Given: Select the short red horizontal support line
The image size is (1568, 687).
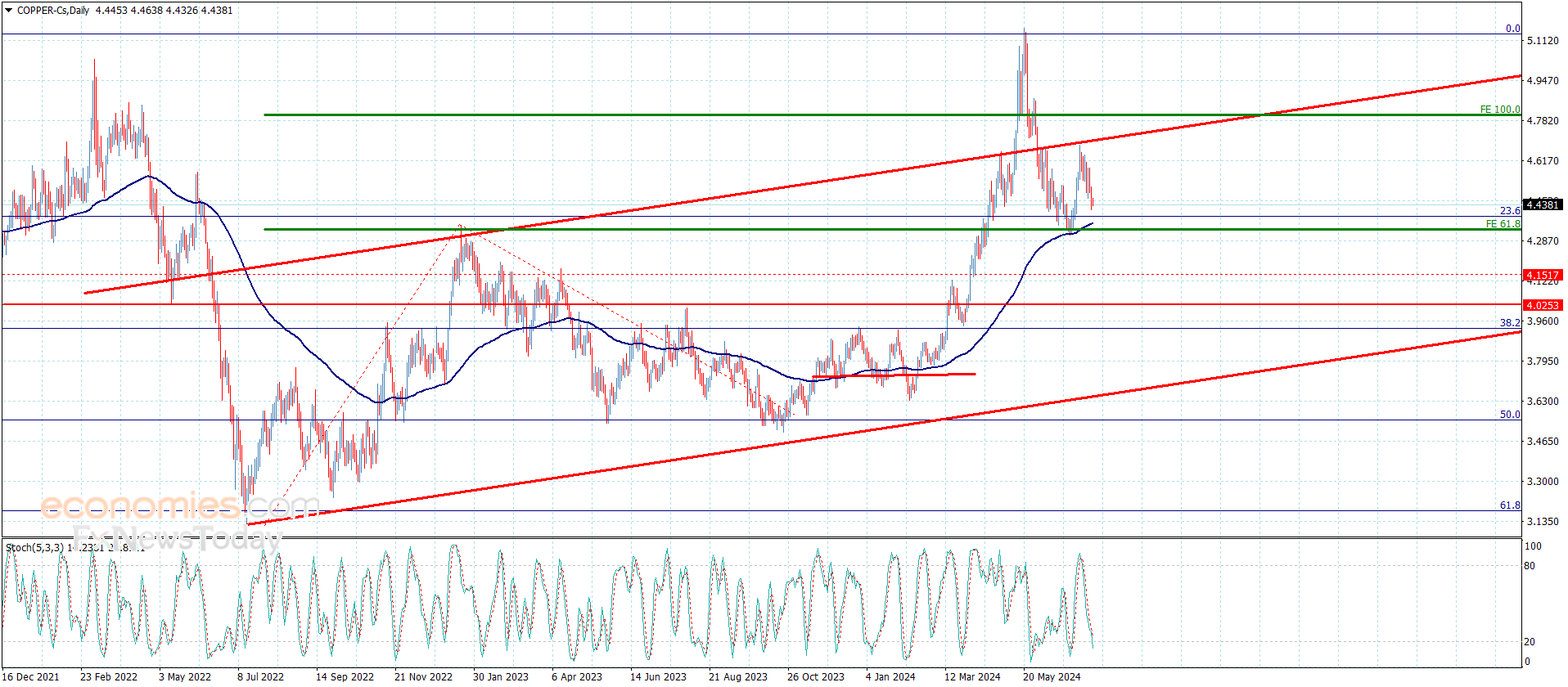Looking at the screenshot, I should pos(894,375).
